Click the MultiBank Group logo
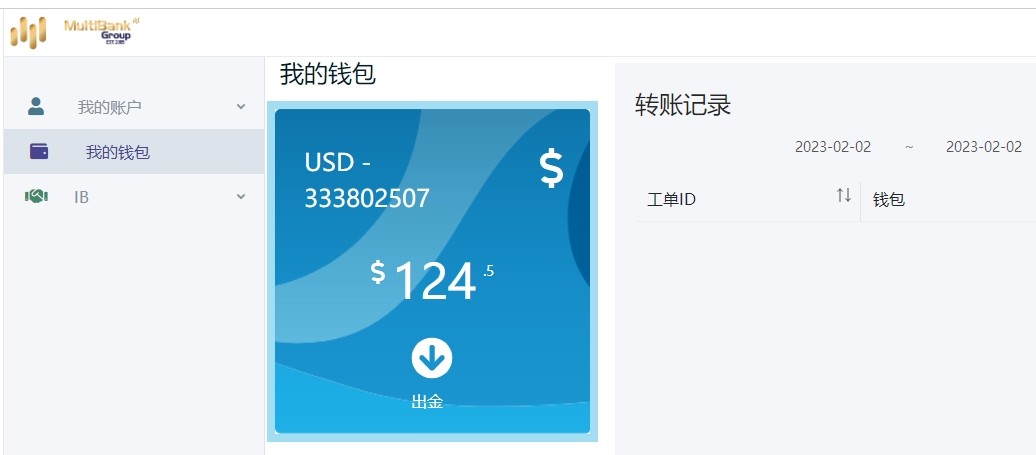The width and height of the screenshot is (1036, 455). [75, 32]
